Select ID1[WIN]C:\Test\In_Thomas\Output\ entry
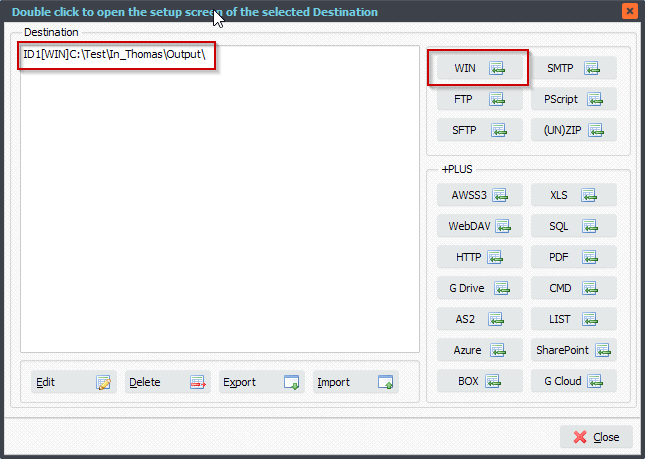This screenshot has height=459, width=645. tap(114, 54)
